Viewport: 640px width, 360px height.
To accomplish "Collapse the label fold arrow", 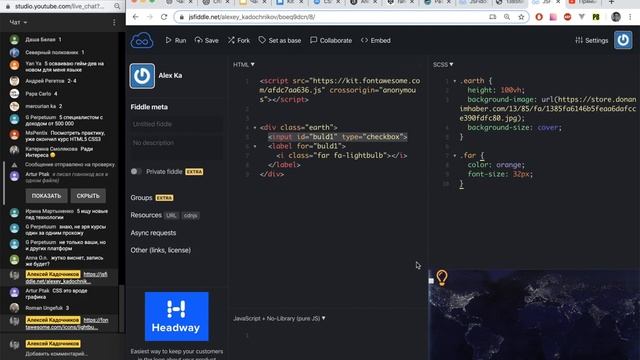I will [255, 146].
